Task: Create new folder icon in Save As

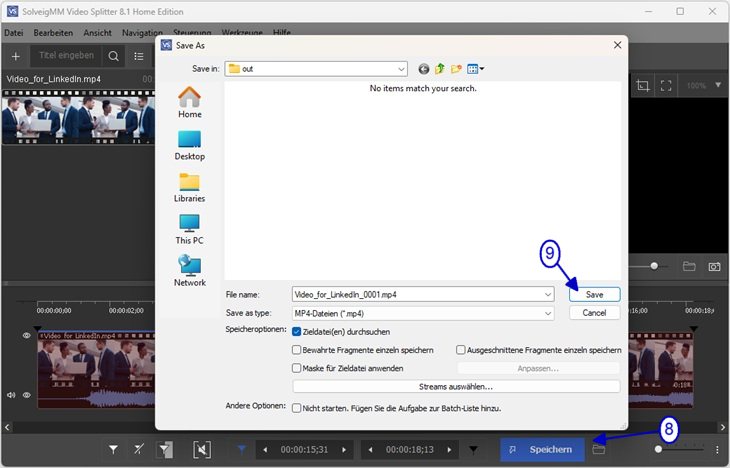Action: click(456, 69)
